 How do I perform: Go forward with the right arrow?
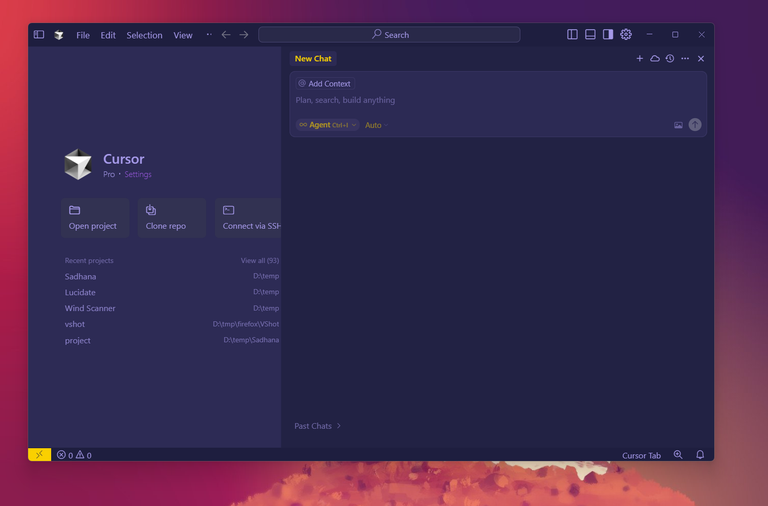click(244, 35)
